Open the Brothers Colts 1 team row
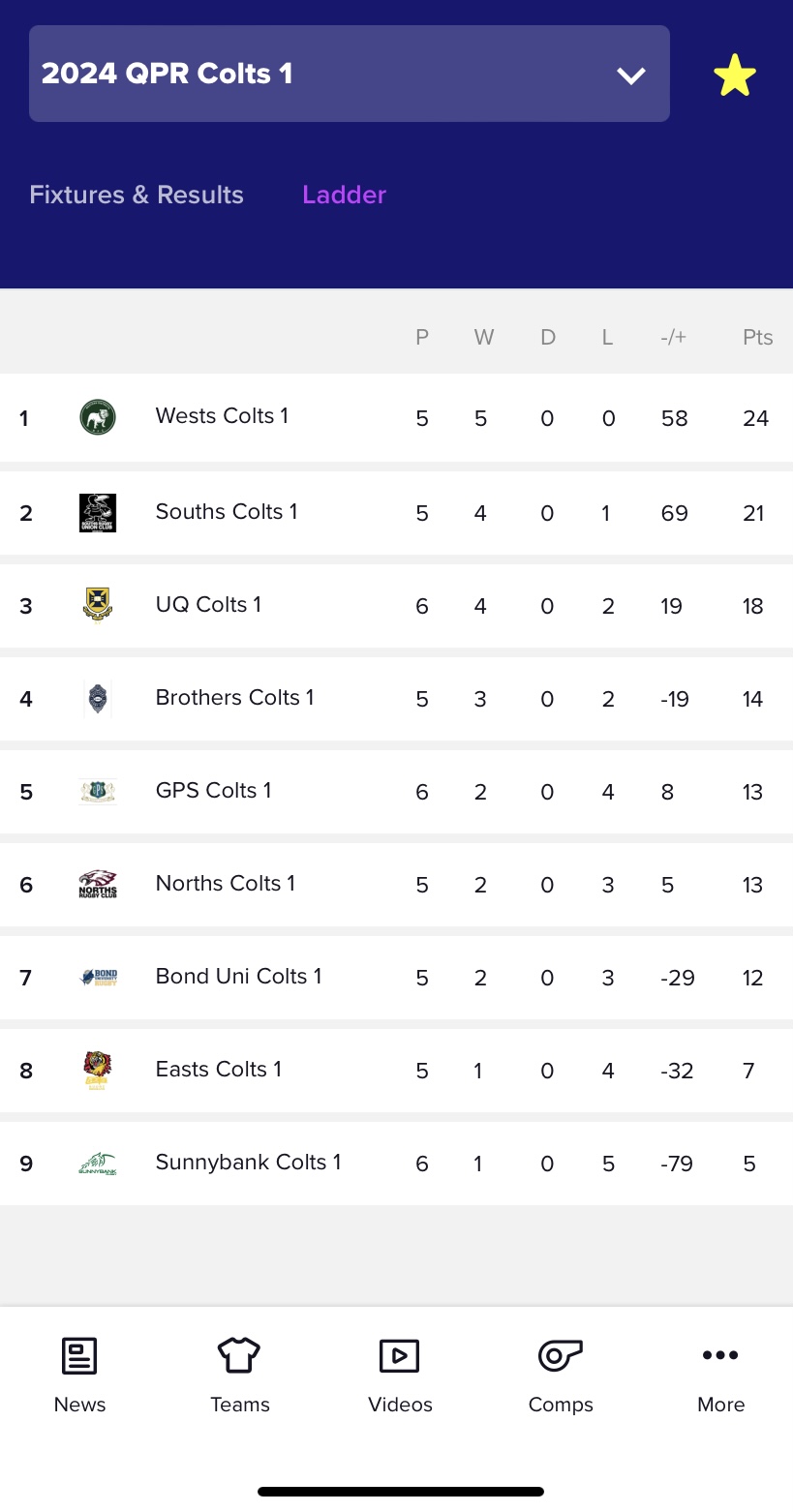This screenshot has width=793, height=1512. (396, 699)
